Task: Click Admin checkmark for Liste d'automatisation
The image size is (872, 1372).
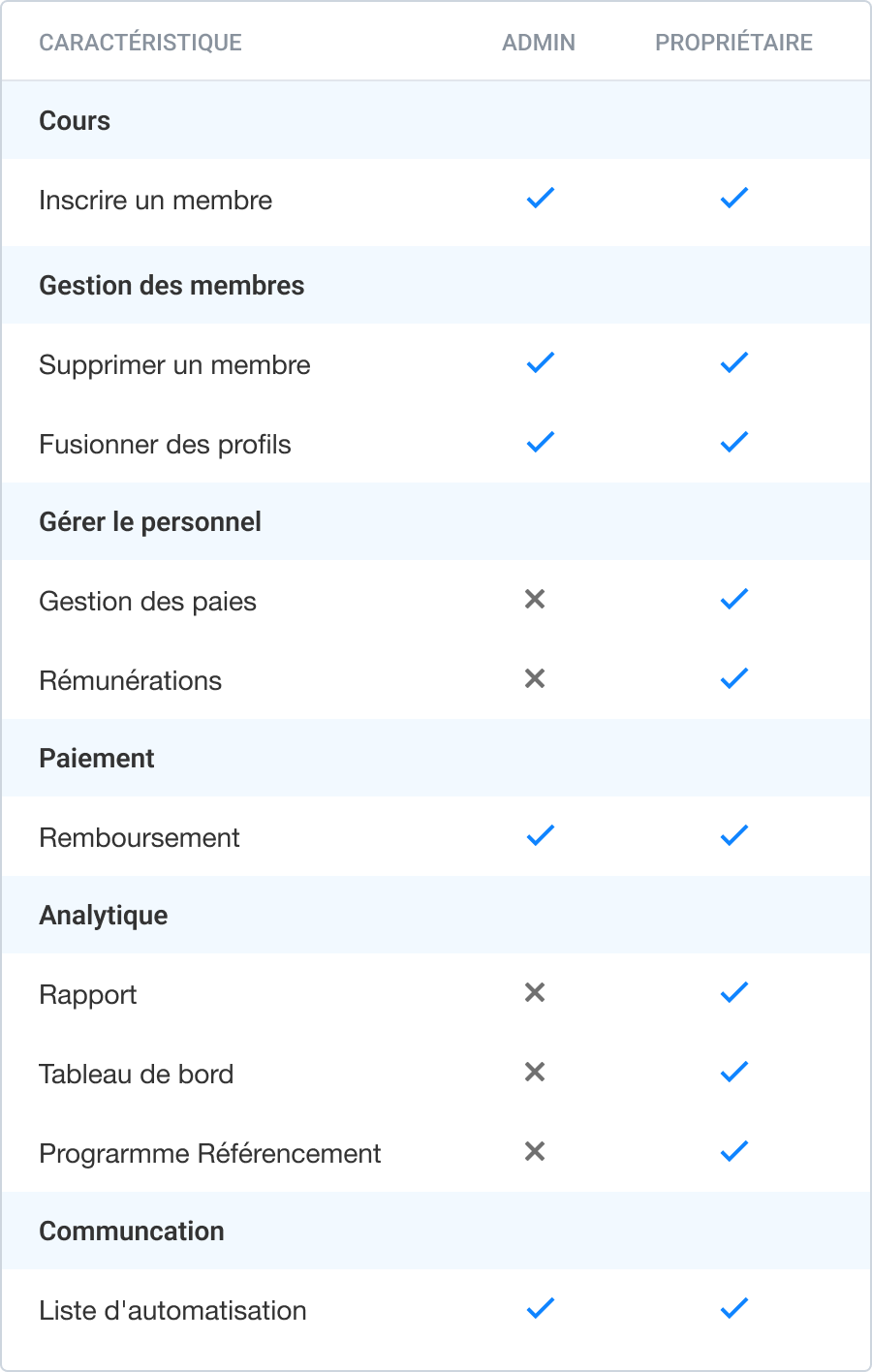Action: click(540, 1309)
